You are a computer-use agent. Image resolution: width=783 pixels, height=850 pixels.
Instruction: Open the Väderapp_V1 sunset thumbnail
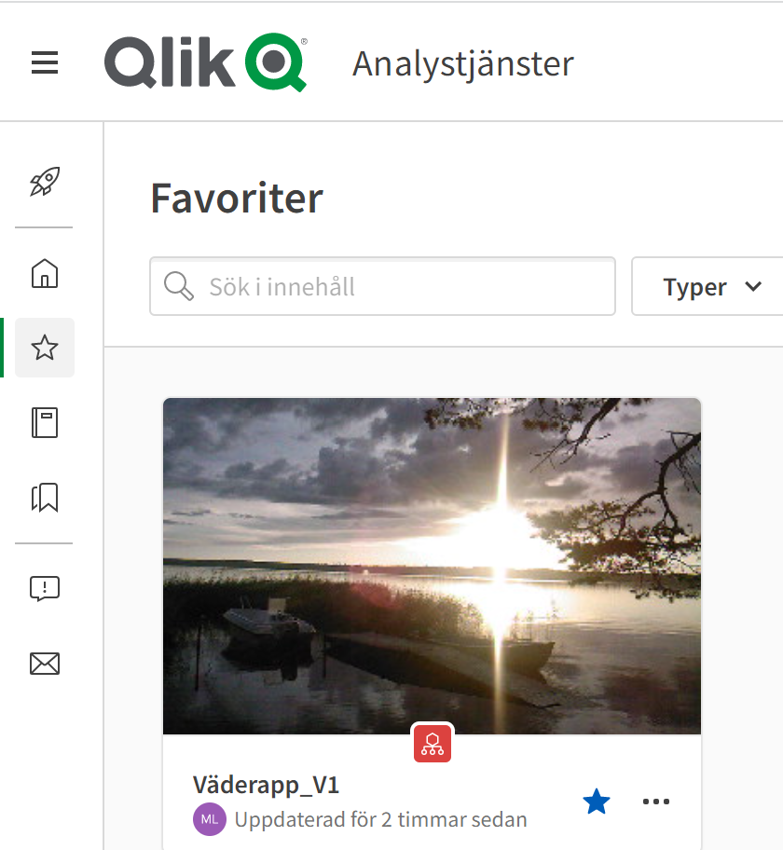(x=432, y=566)
